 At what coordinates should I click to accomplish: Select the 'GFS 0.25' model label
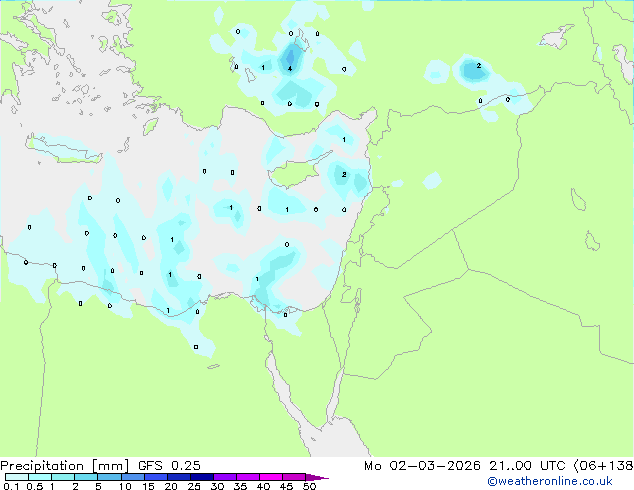coord(169,466)
